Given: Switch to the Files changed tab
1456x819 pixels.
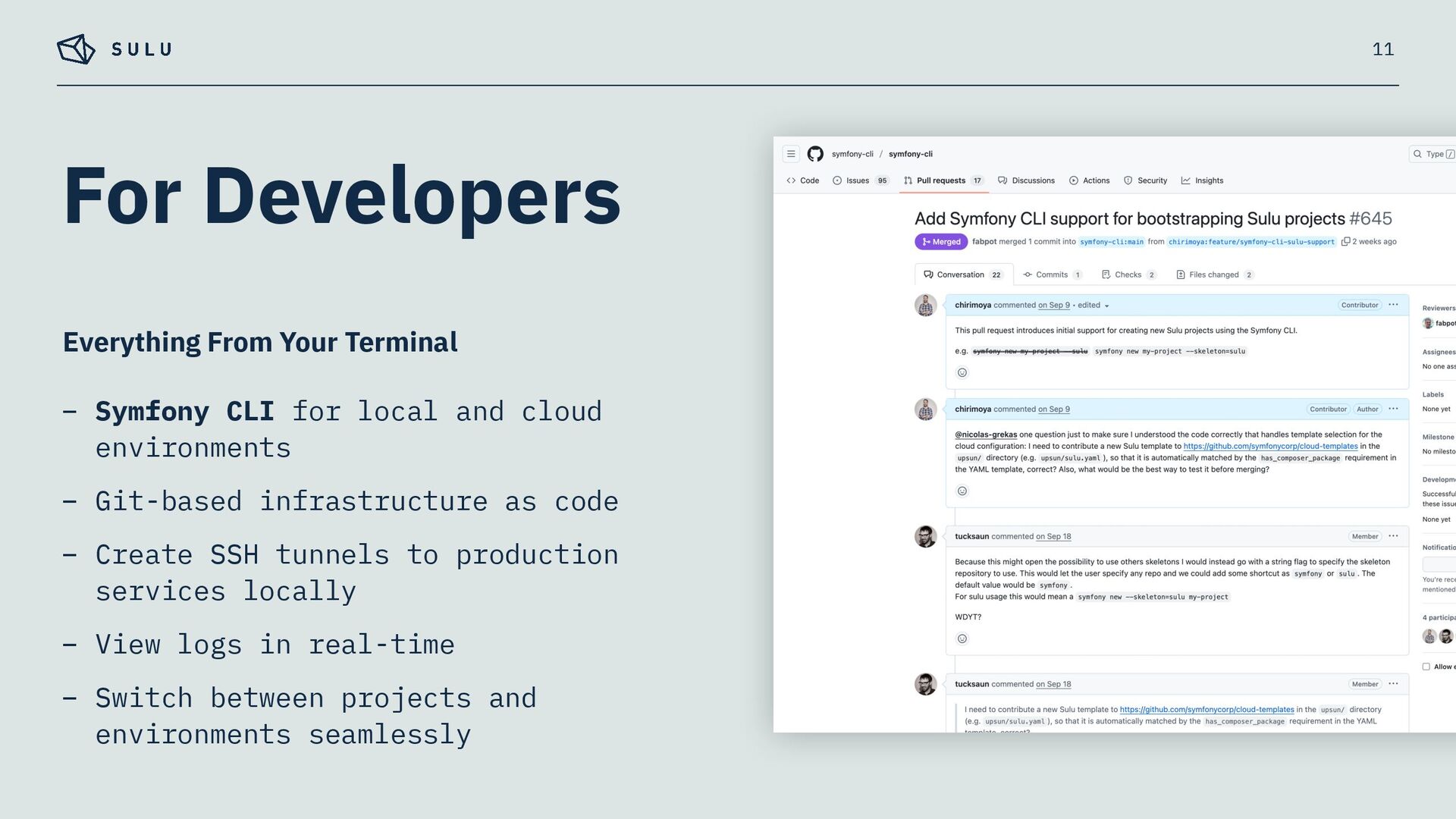Looking at the screenshot, I should click(x=1213, y=275).
